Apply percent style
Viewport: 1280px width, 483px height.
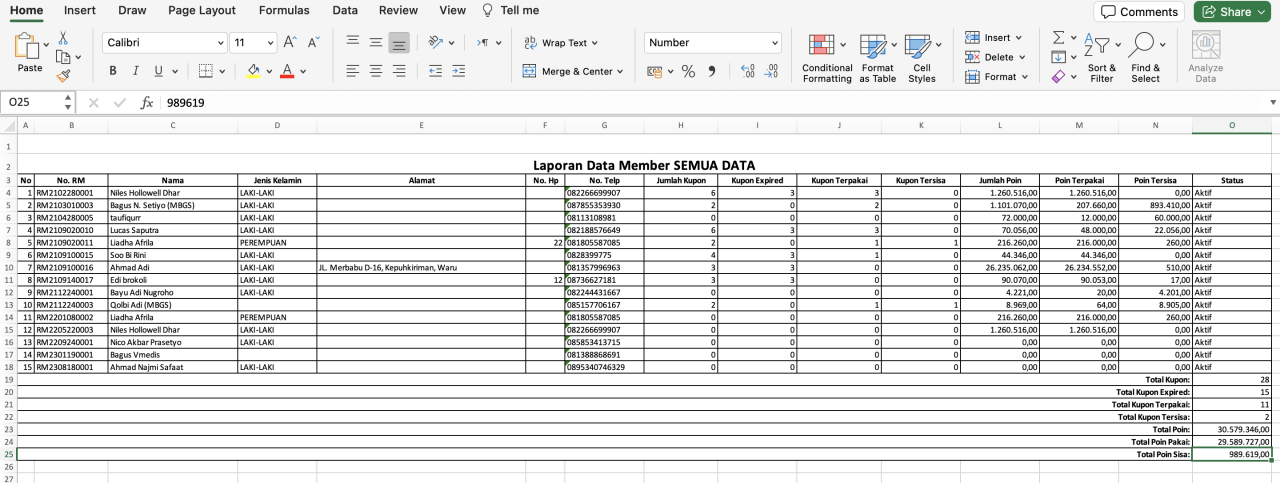pyautogui.click(x=688, y=71)
